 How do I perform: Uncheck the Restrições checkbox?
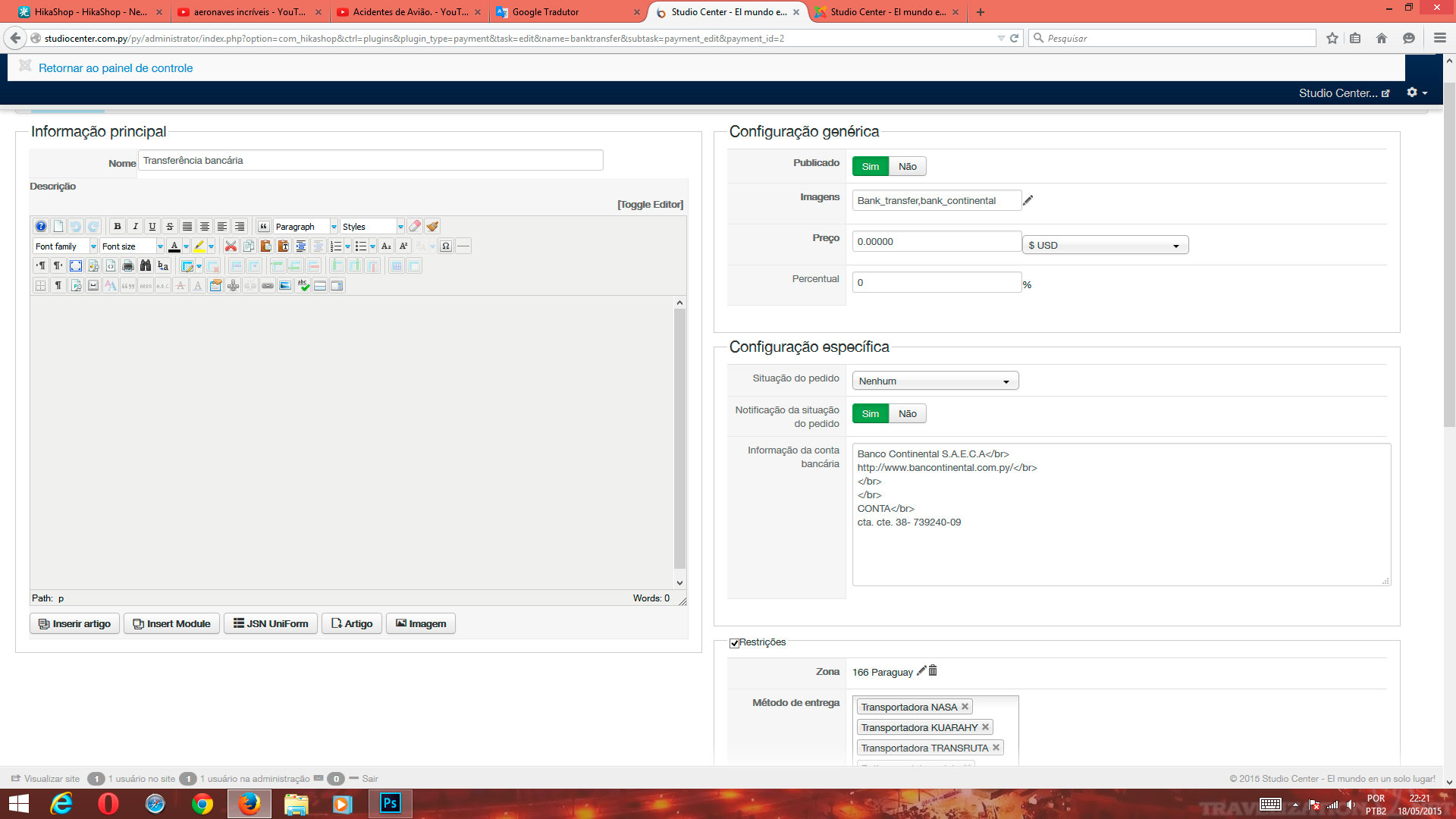pos(734,643)
